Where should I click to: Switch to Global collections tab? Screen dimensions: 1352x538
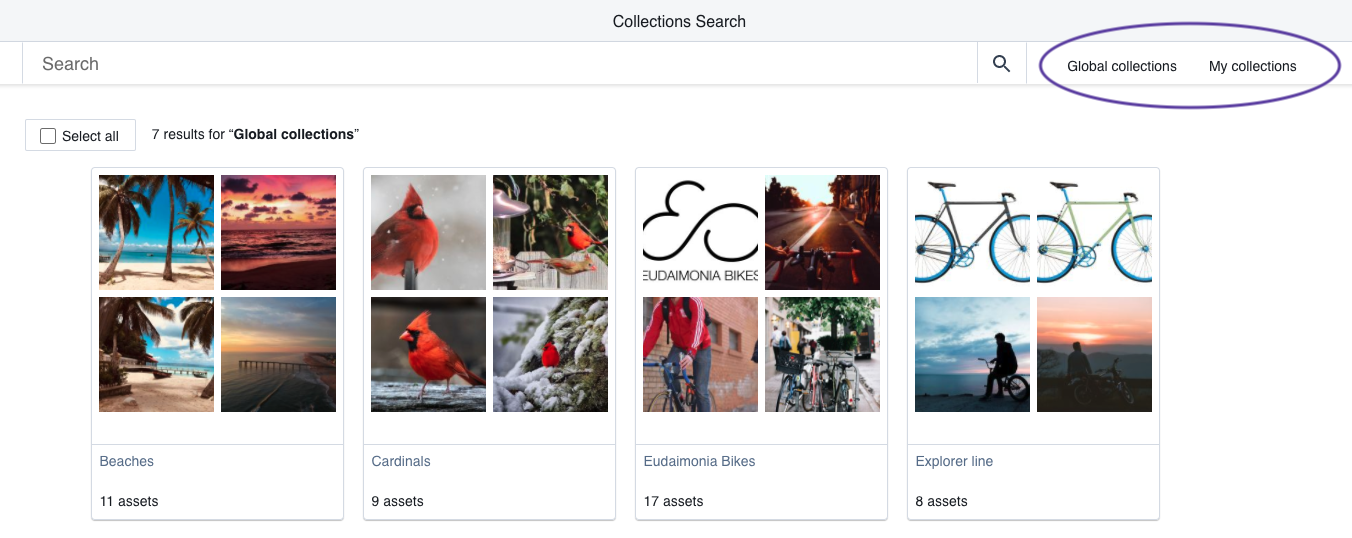coord(1122,67)
